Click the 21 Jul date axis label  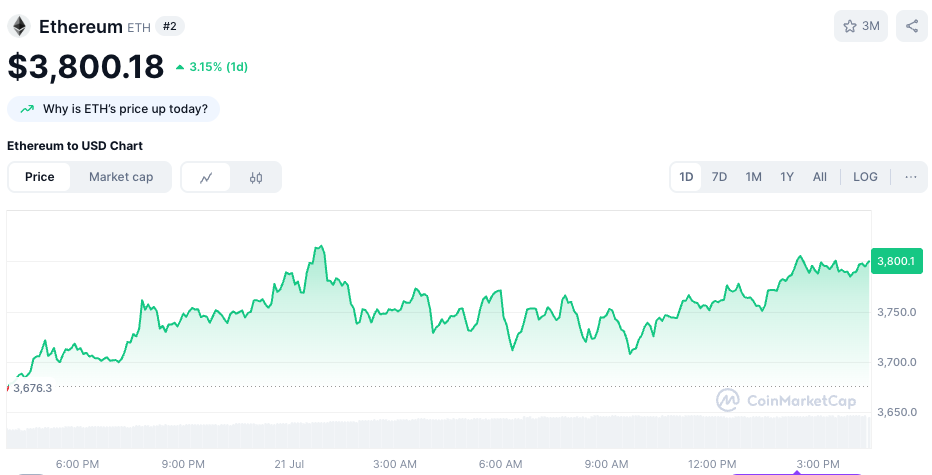pyautogui.click(x=289, y=464)
